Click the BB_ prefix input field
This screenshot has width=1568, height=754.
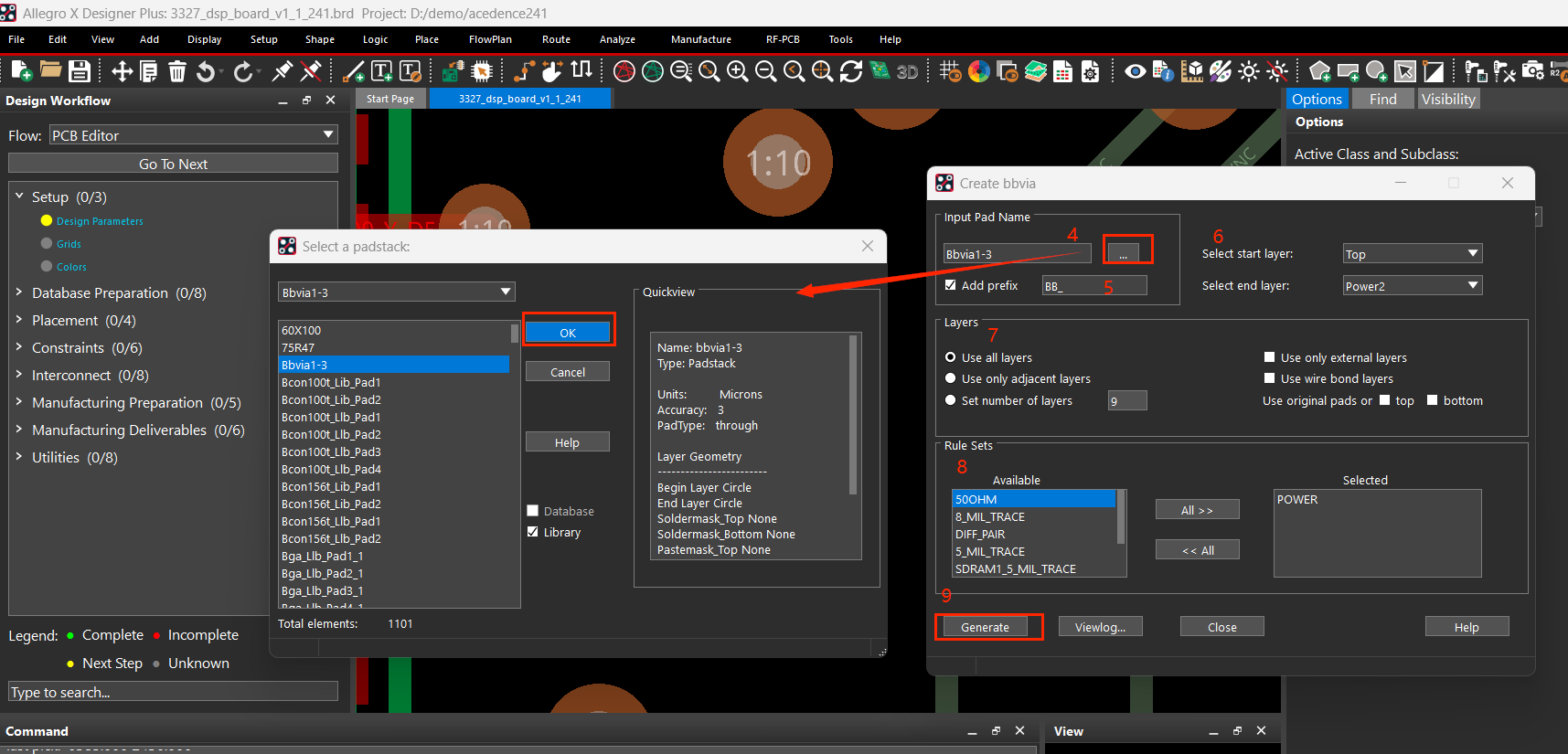tap(1094, 286)
